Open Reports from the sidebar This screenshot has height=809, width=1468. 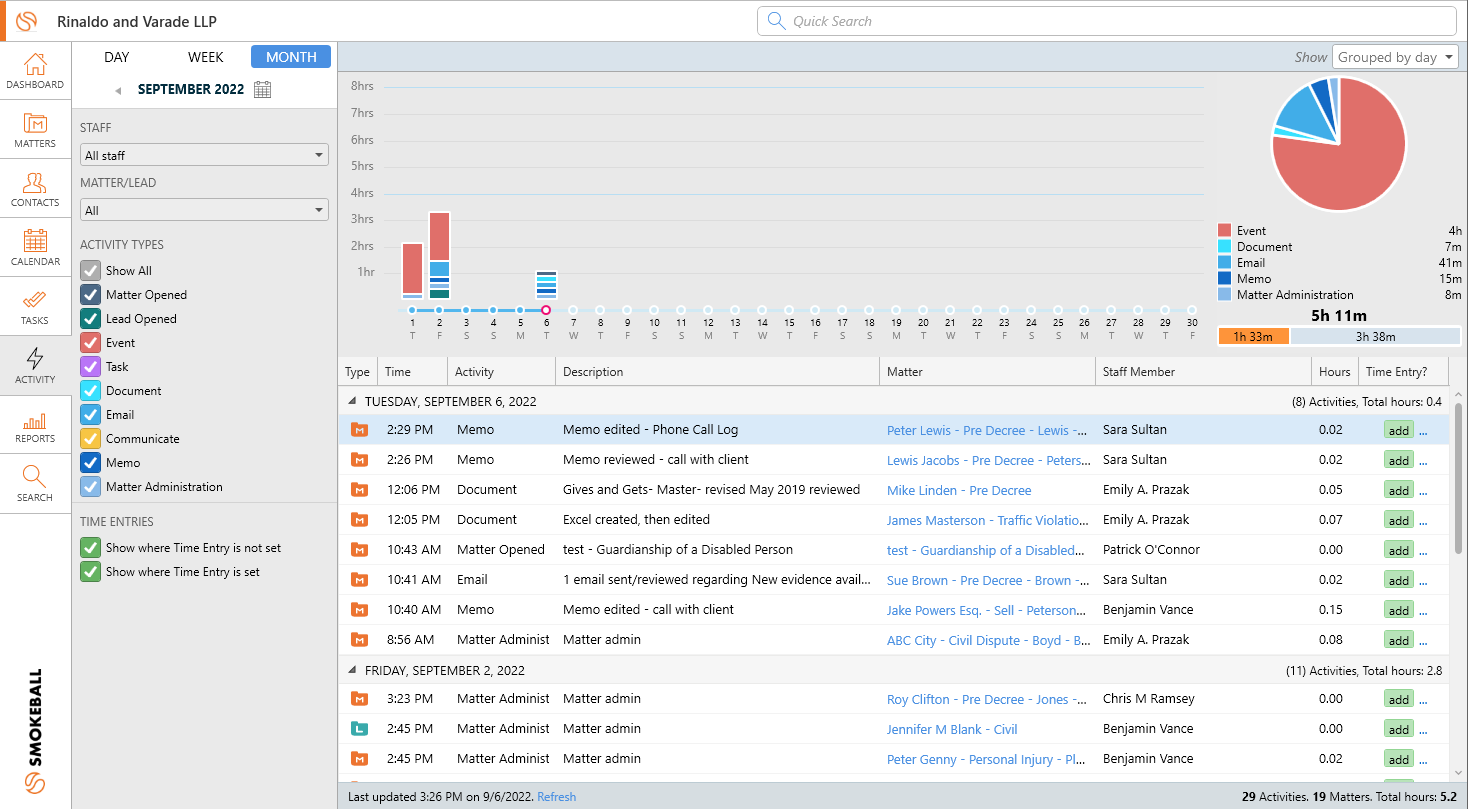35,425
